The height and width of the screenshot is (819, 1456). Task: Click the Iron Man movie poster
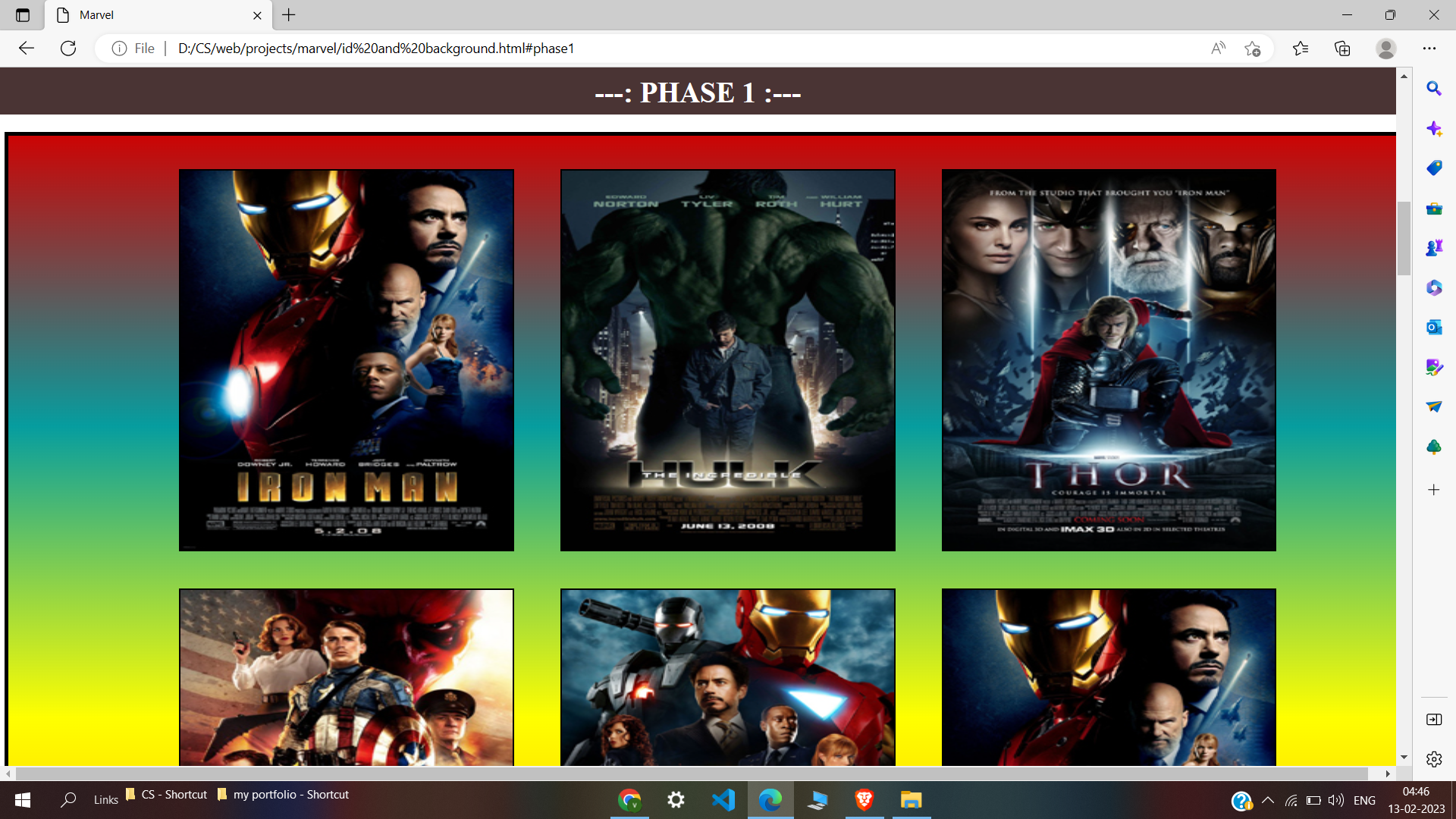[346, 360]
